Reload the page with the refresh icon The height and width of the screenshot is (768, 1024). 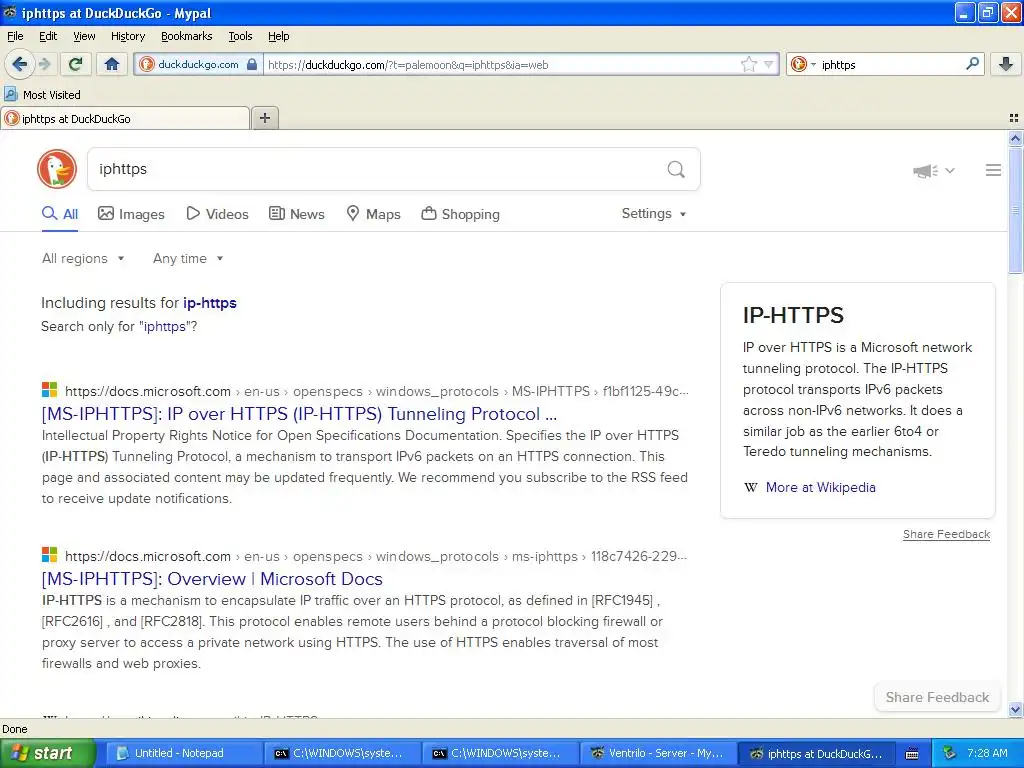coord(75,64)
